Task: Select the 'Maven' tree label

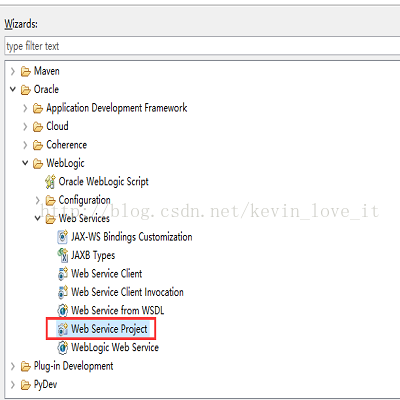Action: (47, 71)
